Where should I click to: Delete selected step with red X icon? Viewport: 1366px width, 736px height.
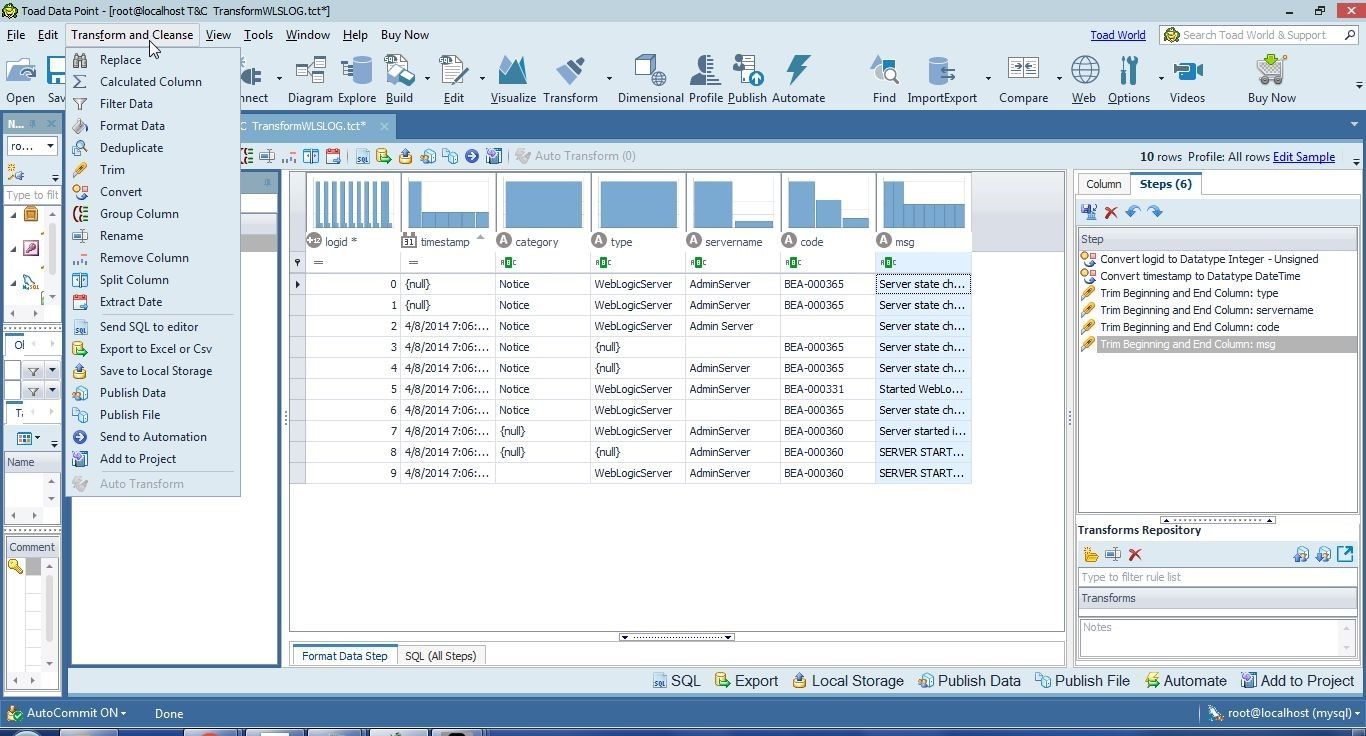point(1111,212)
